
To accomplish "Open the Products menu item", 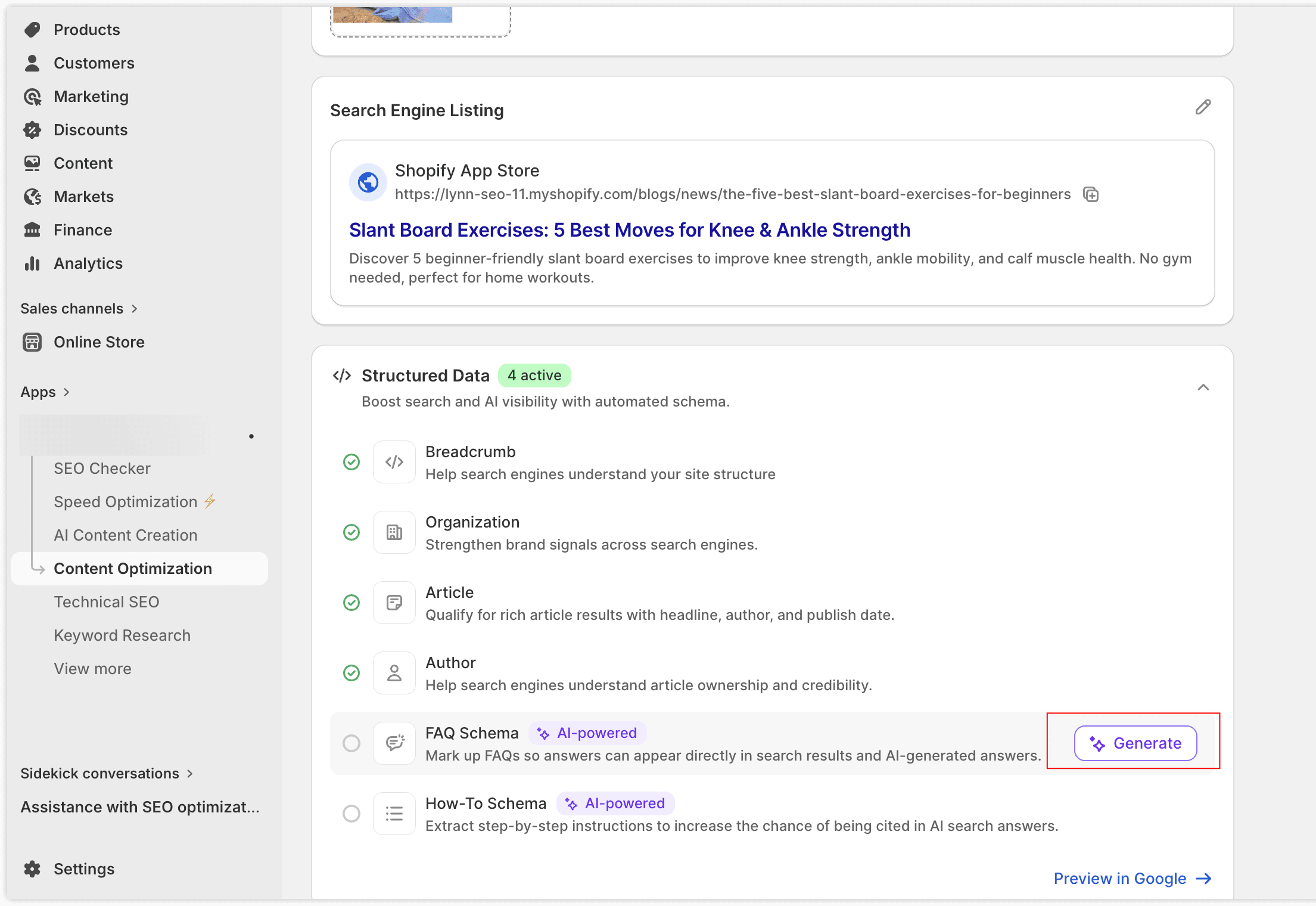I will [x=86, y=30].
